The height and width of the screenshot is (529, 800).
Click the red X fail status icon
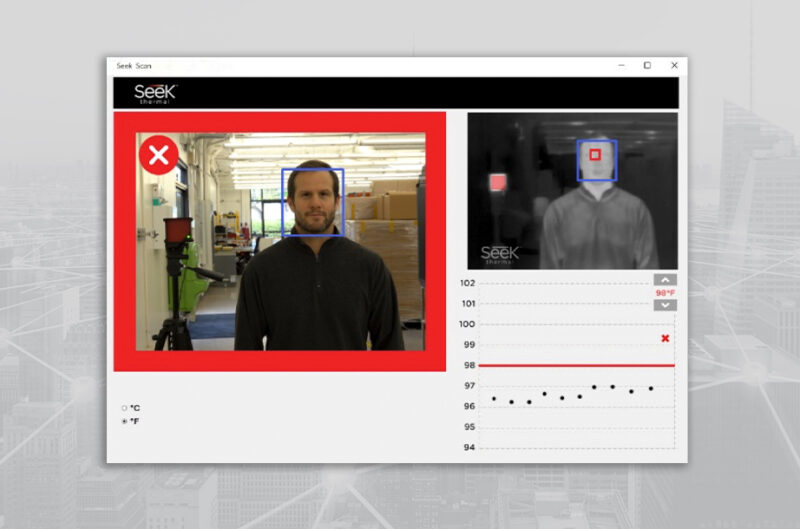(158, 155)
